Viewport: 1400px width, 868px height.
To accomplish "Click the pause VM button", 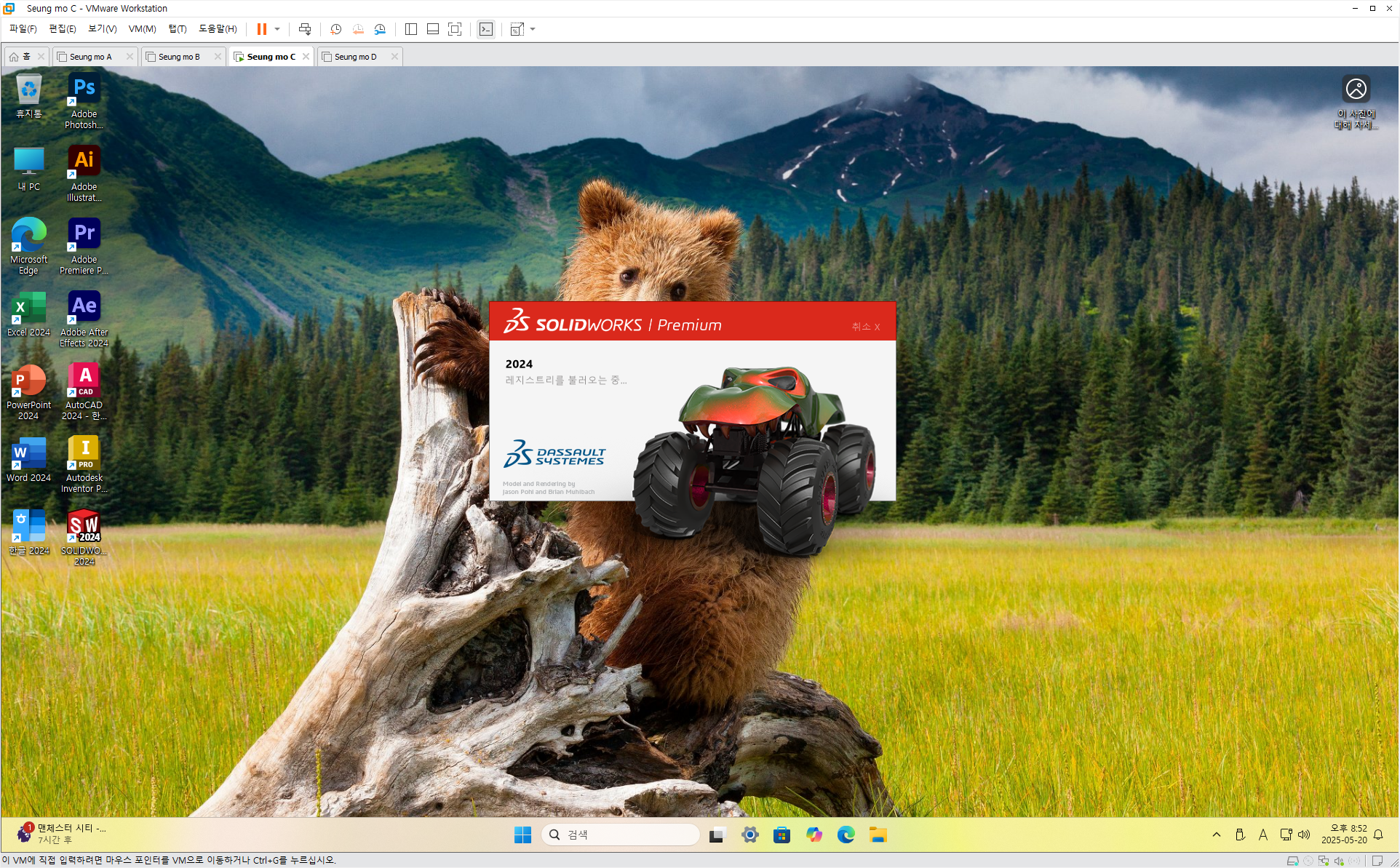I will [261, 29].
